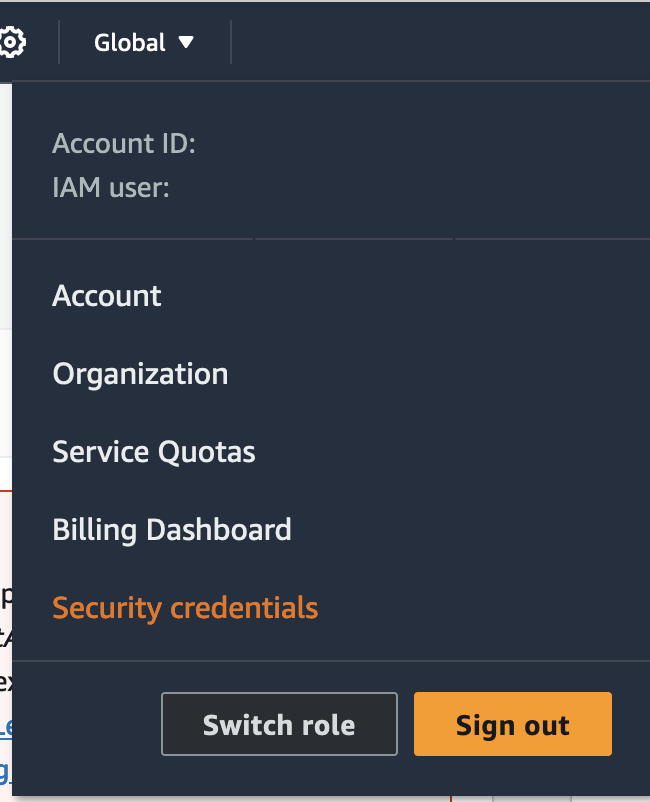Click the Account ID label
Image resolution: width=650 pixels, height=802 pixels.
click(124, 143)
